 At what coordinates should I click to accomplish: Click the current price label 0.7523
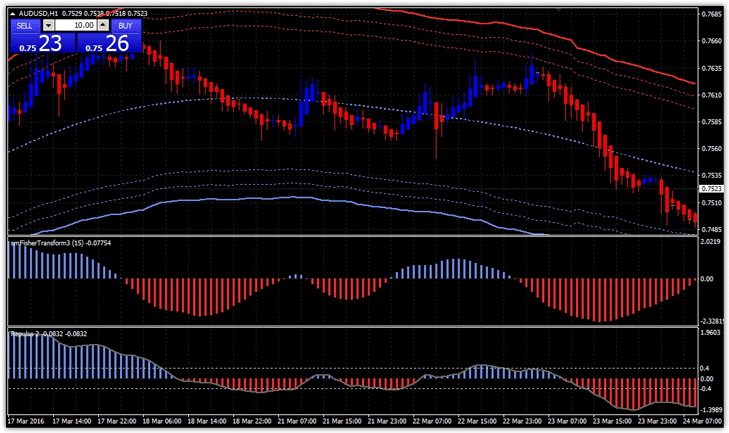point(711,189)
